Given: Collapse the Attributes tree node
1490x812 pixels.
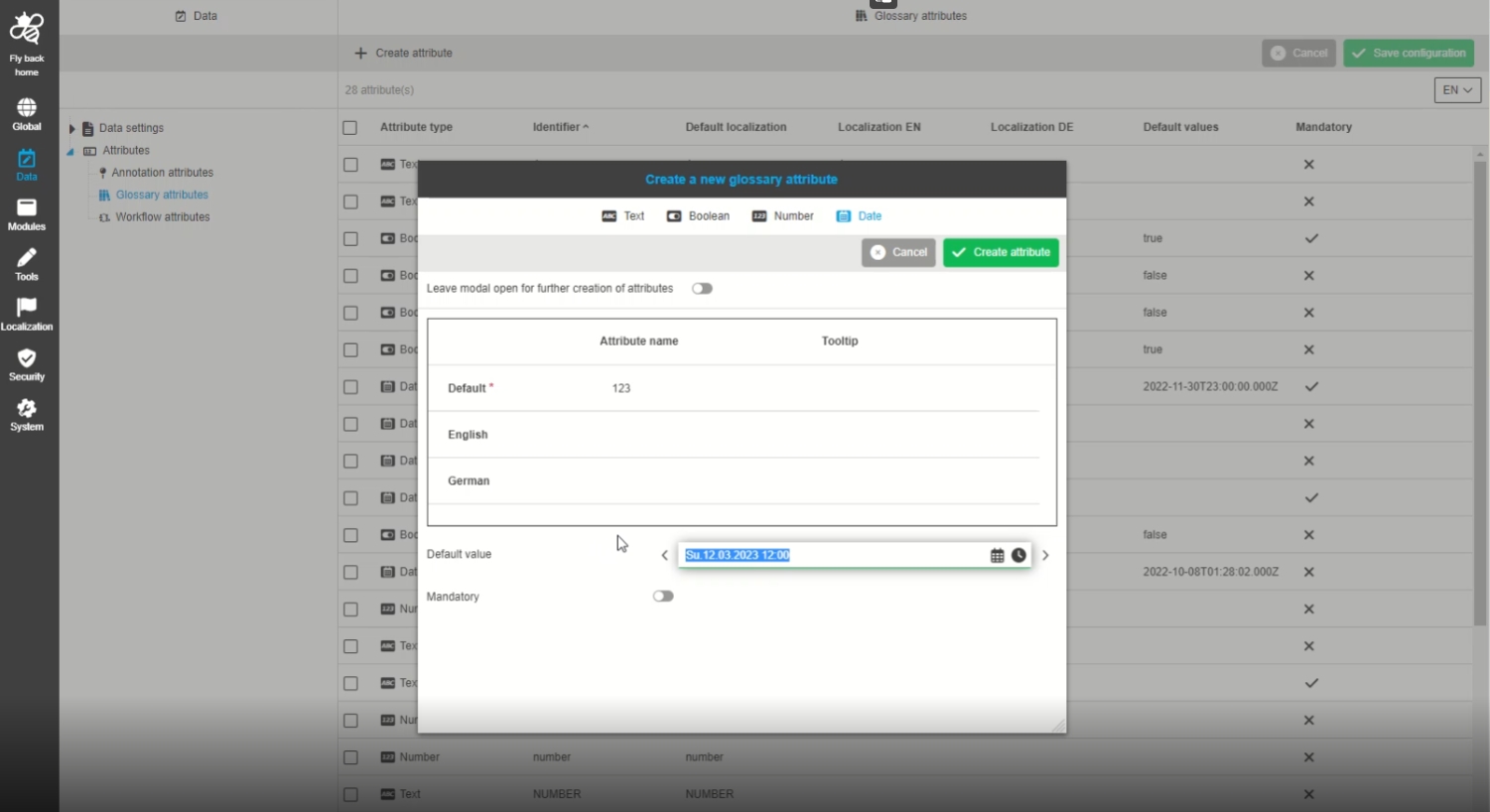Looking at the screenshot, I should coord(70,152).
